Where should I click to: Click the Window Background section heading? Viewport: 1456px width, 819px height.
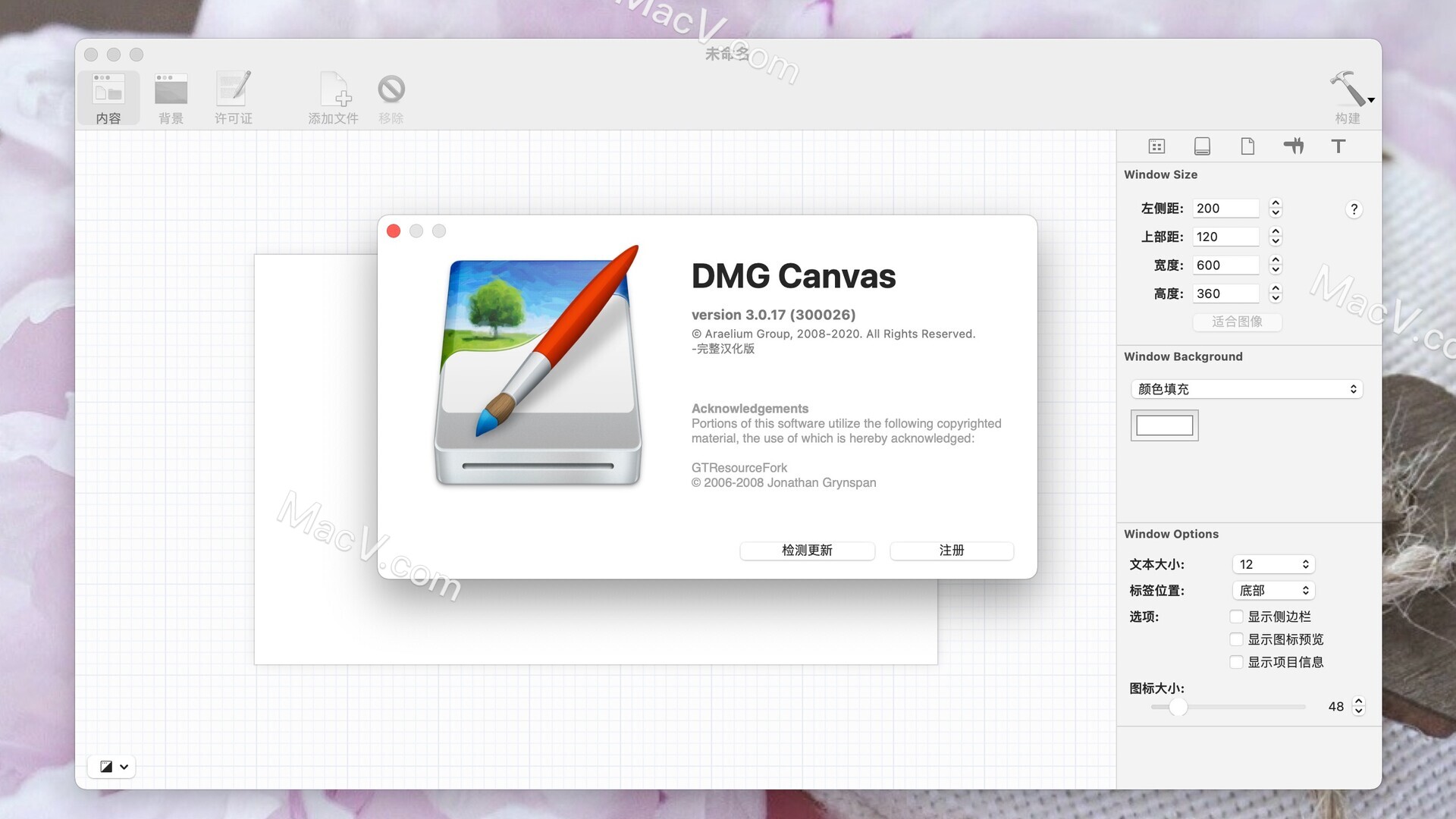(1183, 356)
